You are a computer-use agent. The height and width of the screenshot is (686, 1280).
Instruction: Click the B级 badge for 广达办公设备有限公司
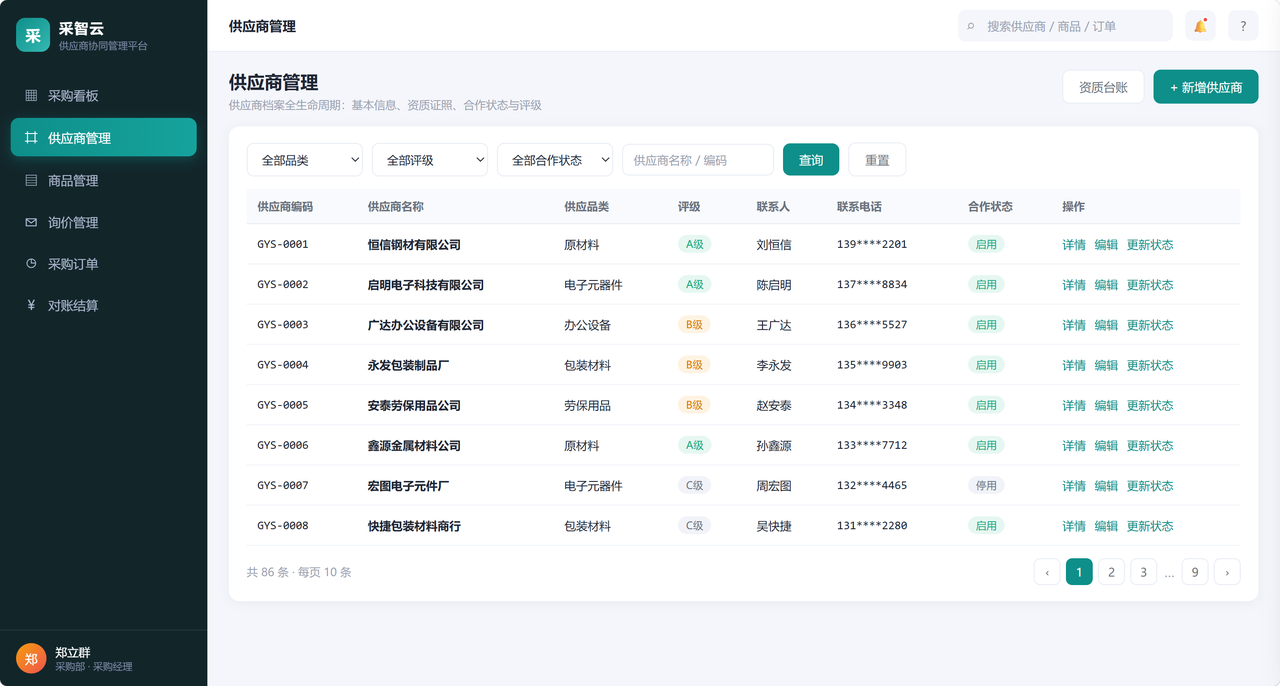coord(694,325)
